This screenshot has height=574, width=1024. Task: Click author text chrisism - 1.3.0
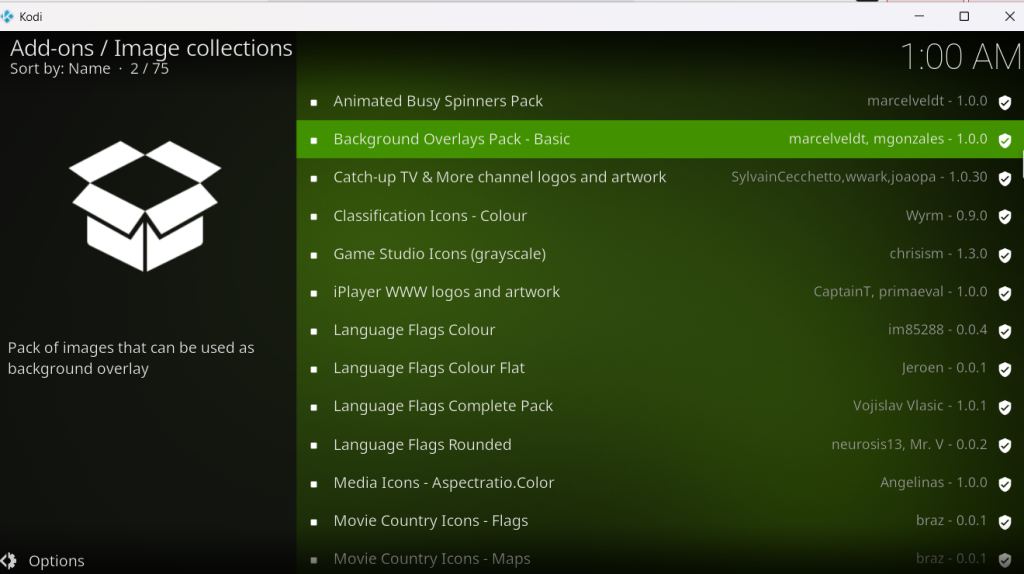pyautogui.click(x=938, y=253)
